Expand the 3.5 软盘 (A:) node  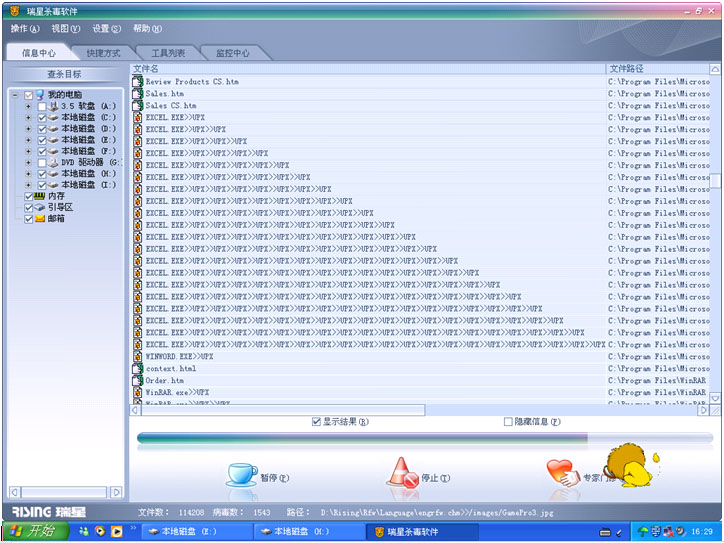[29, 107]
